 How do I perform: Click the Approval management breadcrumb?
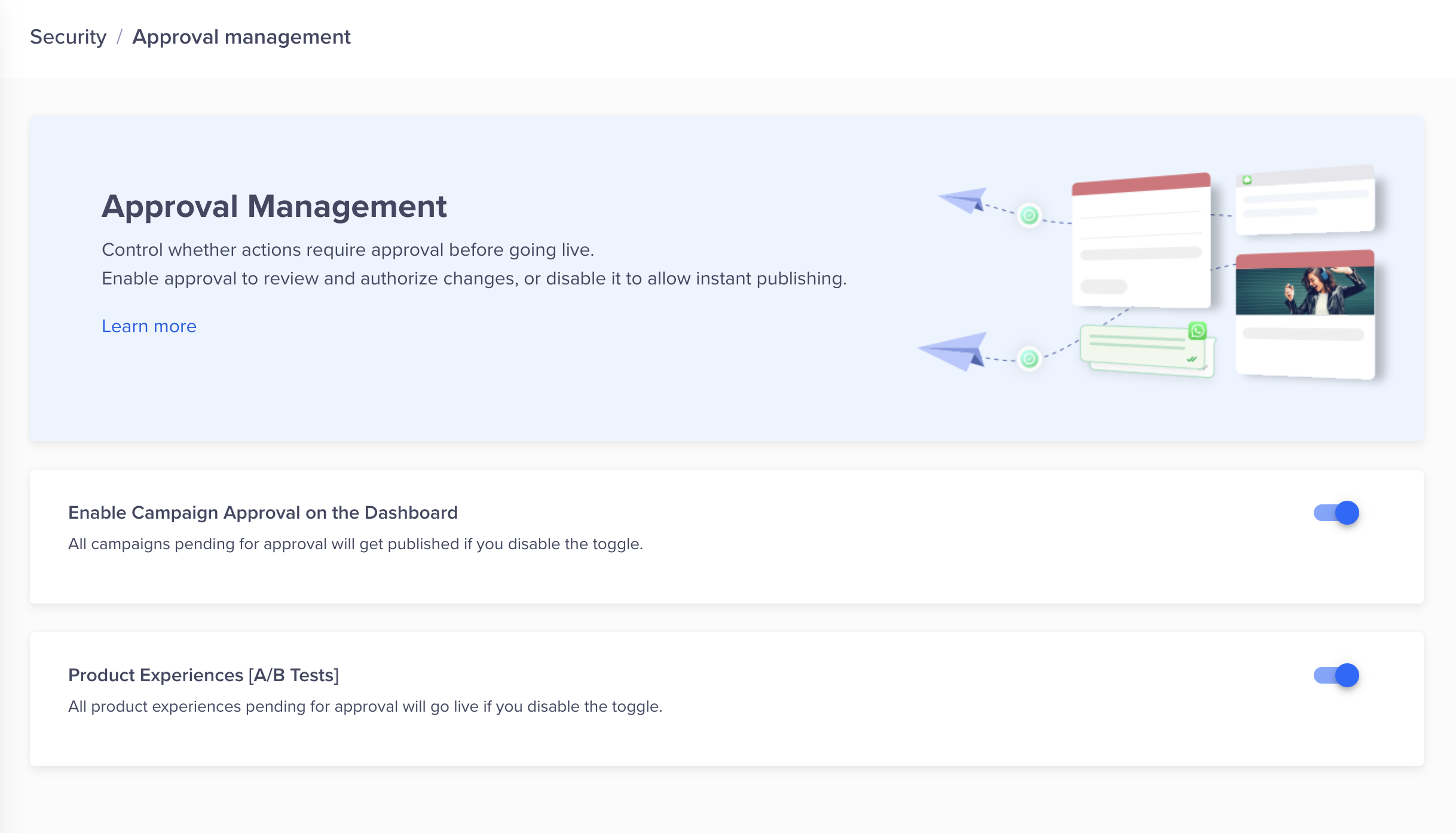pos(241,37)
